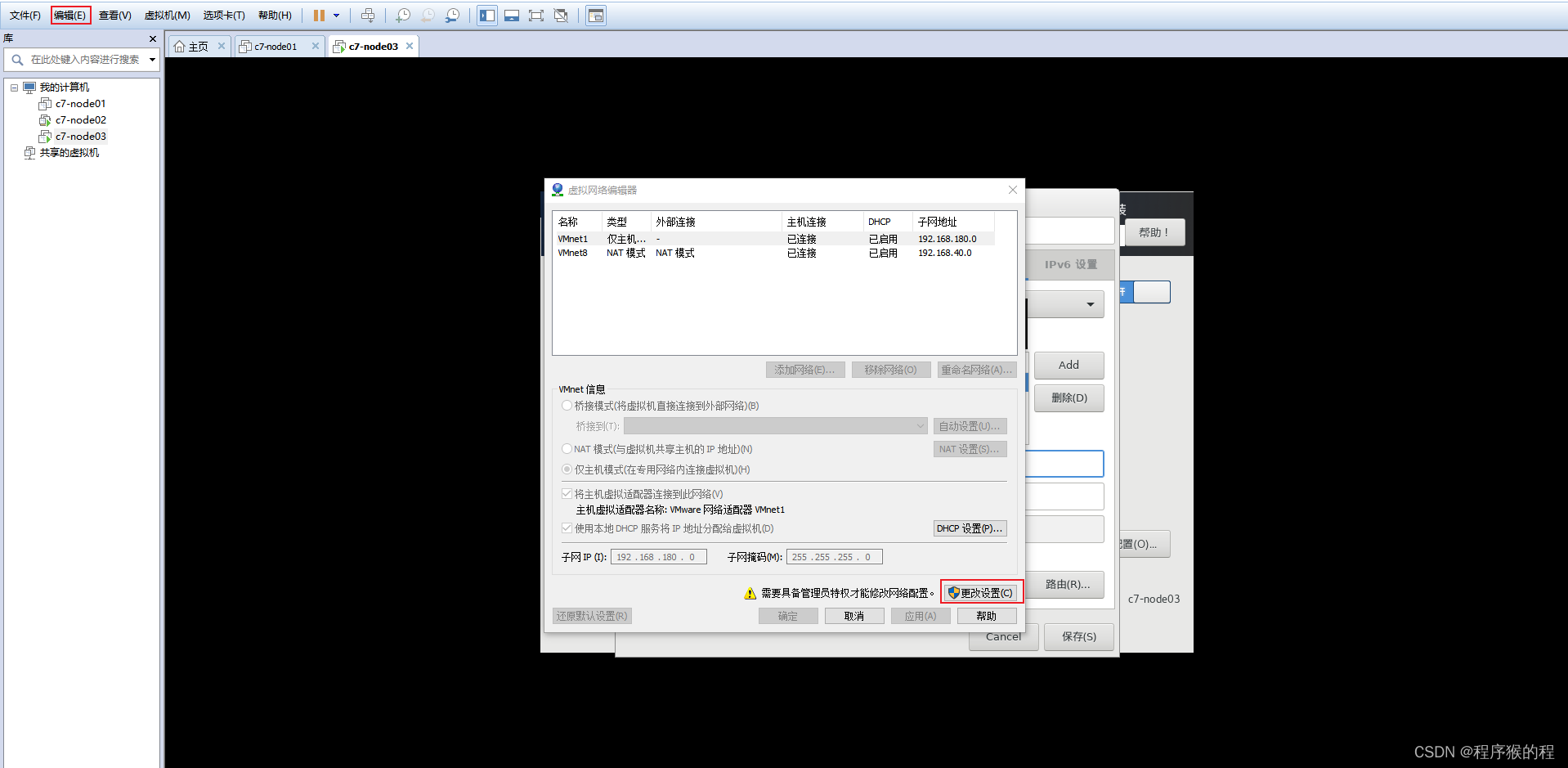Select the 桥接模式 radio button
1568x768 pixels.
pos(567,406)
